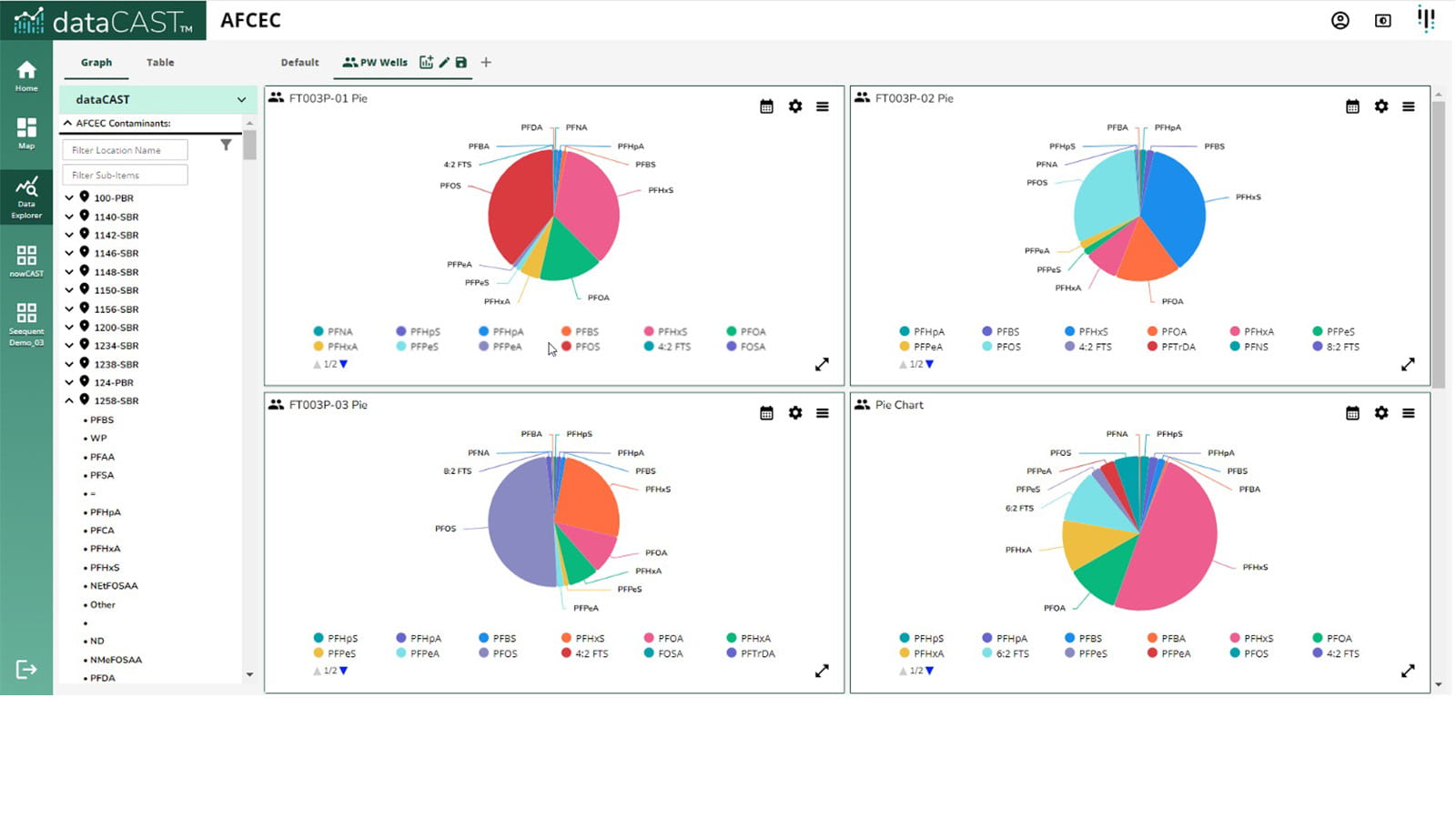This screenshot has width=1456, height=819.
Task: Open the dataCAST dropdown
Action: tap(241, 99)
